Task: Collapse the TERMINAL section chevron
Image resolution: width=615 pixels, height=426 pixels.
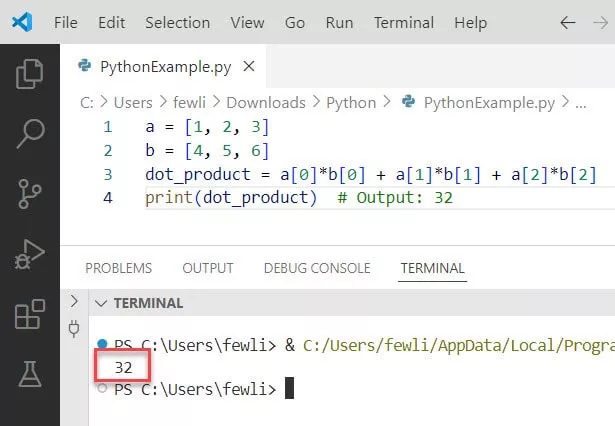Action: click(x=100, y=303)
